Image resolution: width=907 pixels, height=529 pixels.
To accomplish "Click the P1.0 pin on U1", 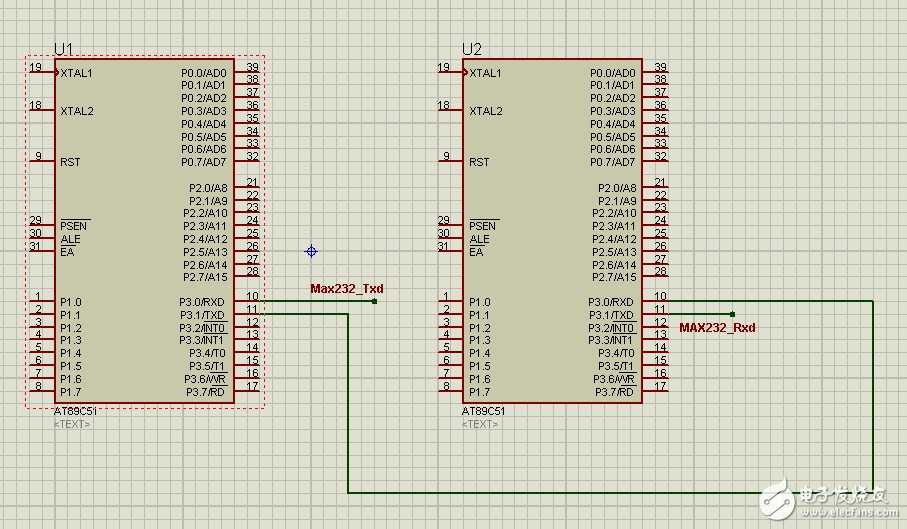I will [71, 302].
